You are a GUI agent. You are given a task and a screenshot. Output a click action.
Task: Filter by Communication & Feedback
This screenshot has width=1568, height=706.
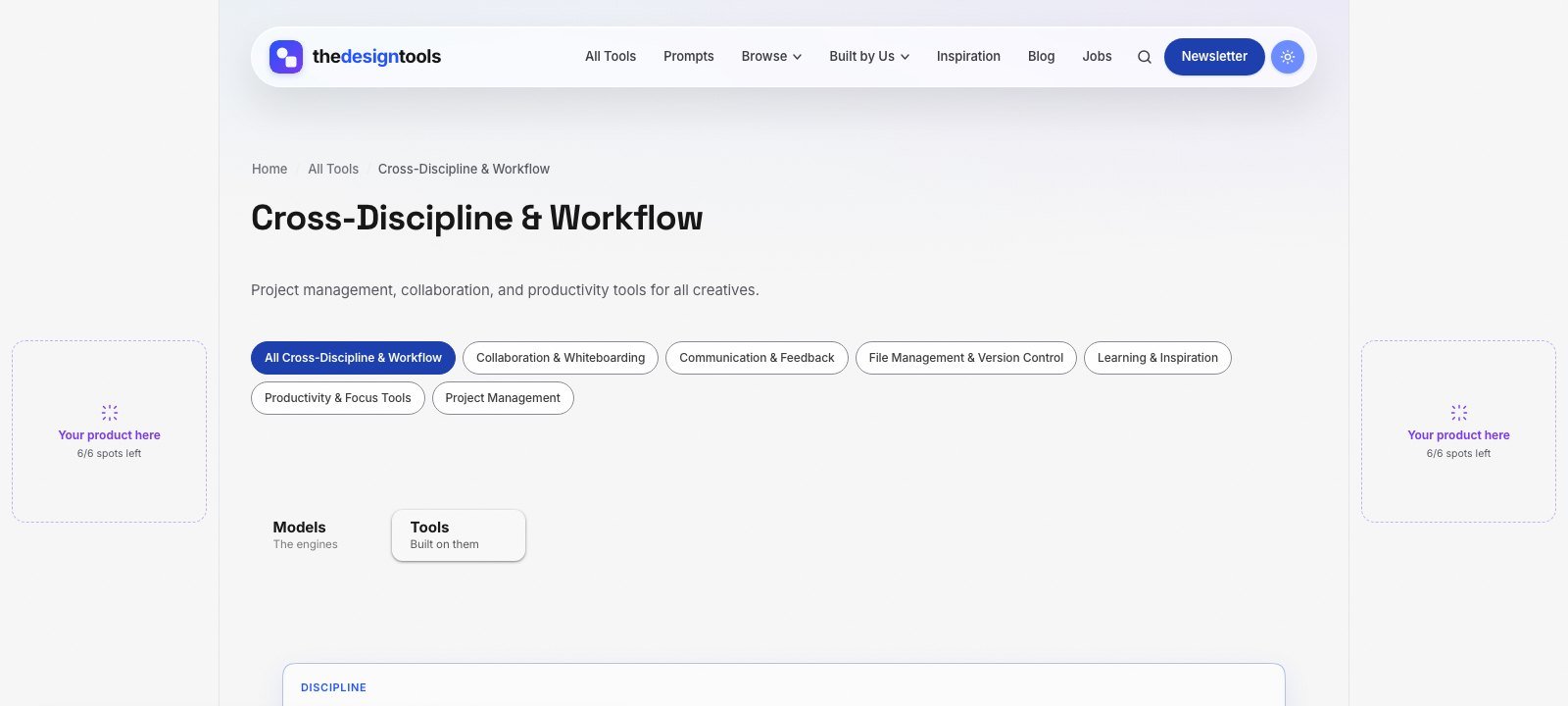(x=757, y=358)
